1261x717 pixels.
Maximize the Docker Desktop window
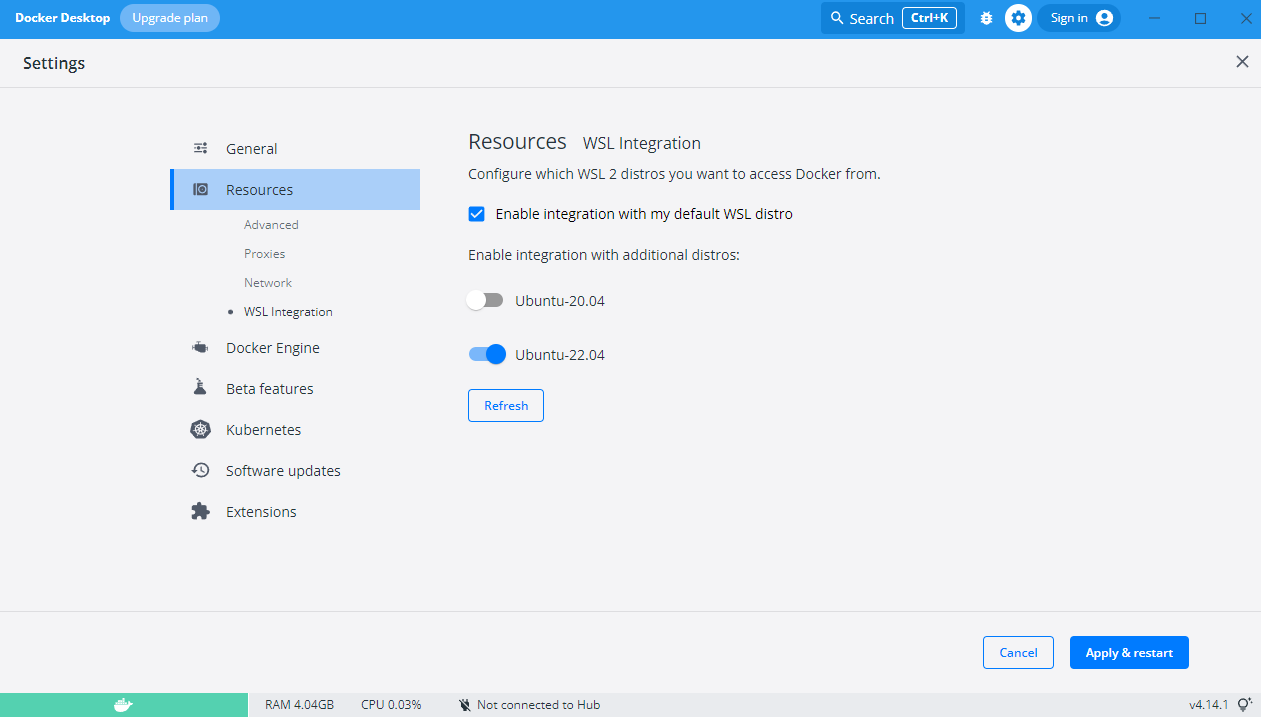1201,18
